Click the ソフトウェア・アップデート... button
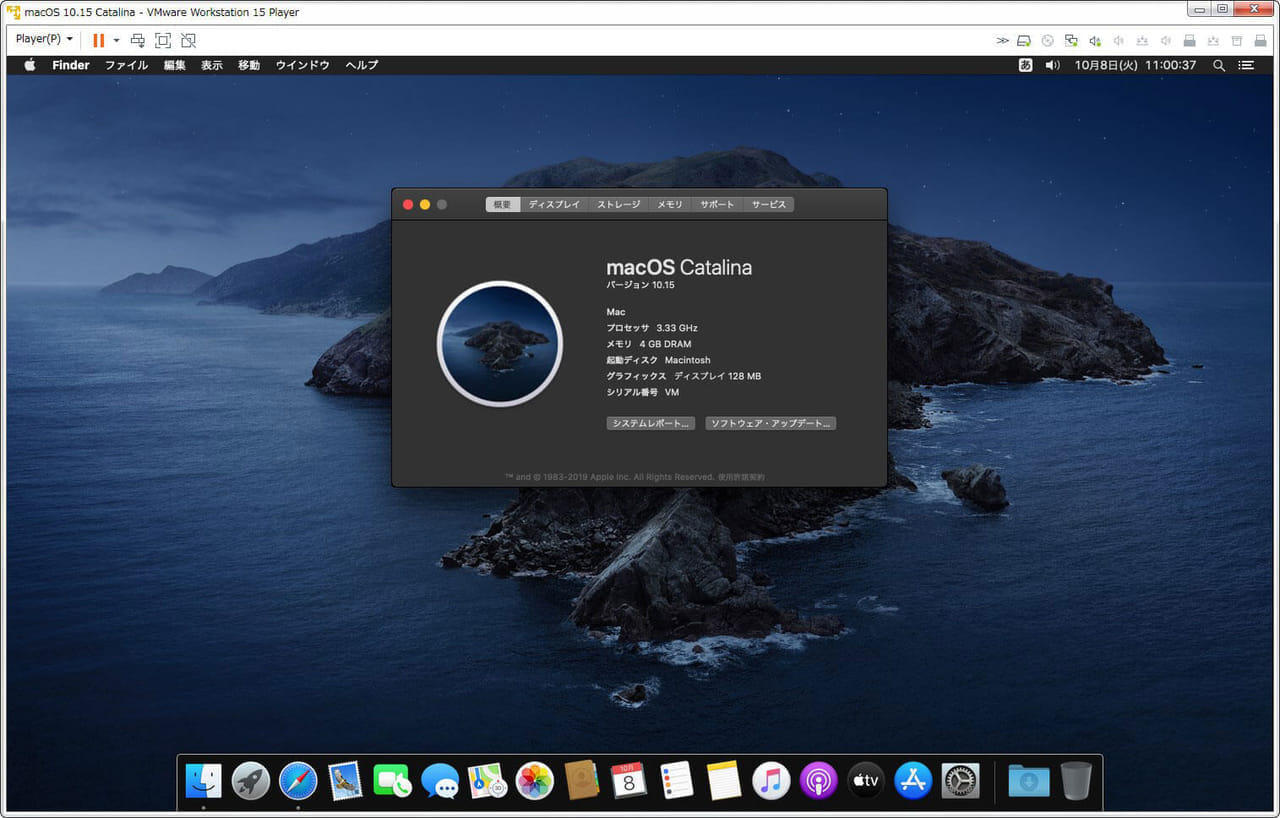This screenshot has width=1280, height=818. click(x=770, y=423)
